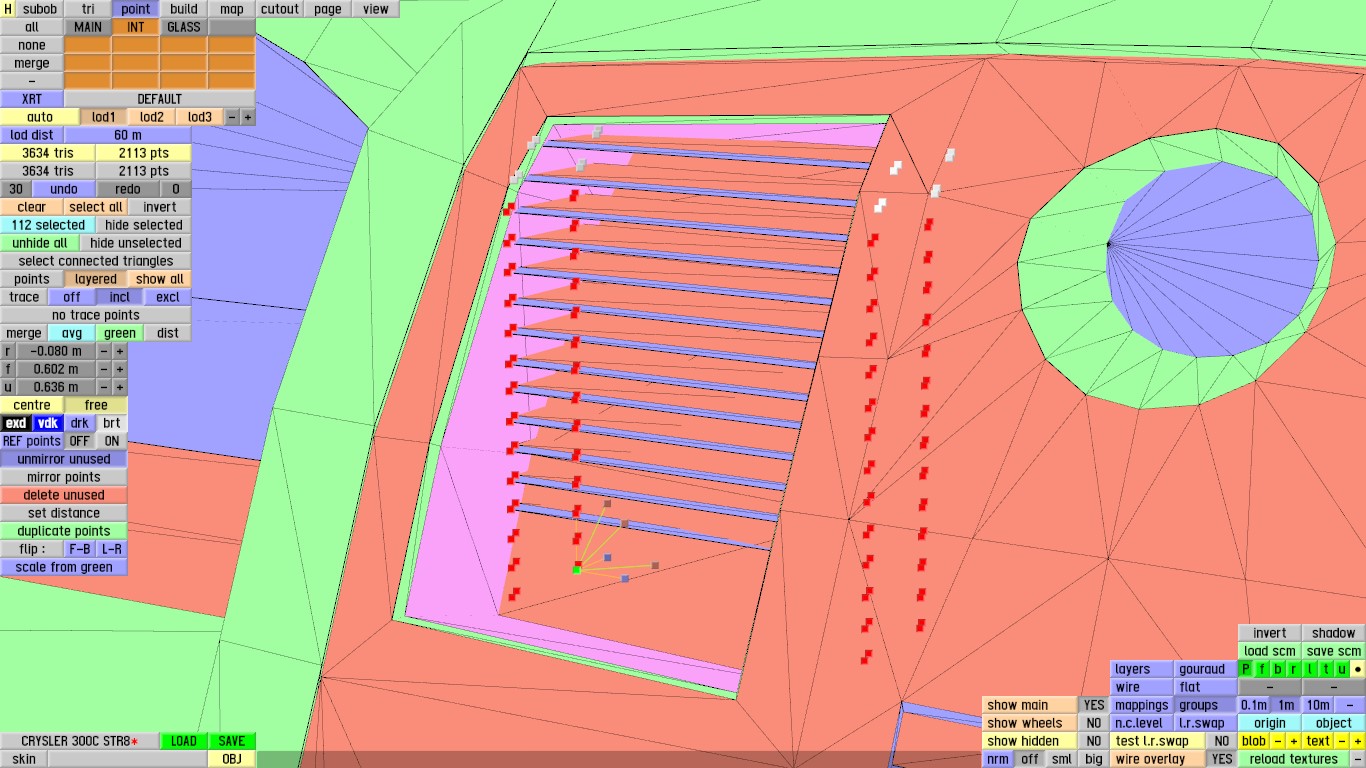
Task: Click 'reload textures'
Action: (1294, 759)
